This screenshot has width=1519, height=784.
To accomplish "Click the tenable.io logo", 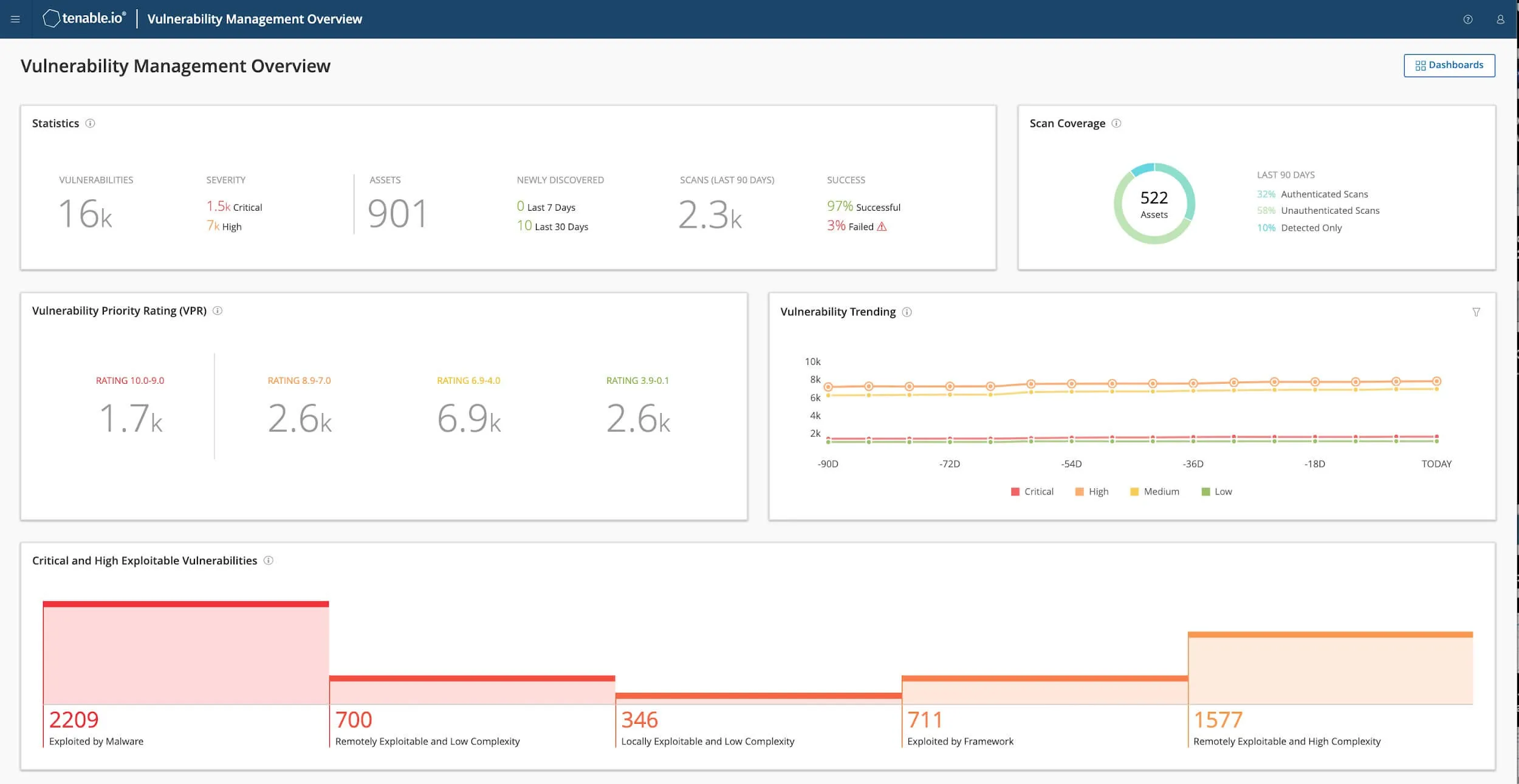I will click(83, 18).
